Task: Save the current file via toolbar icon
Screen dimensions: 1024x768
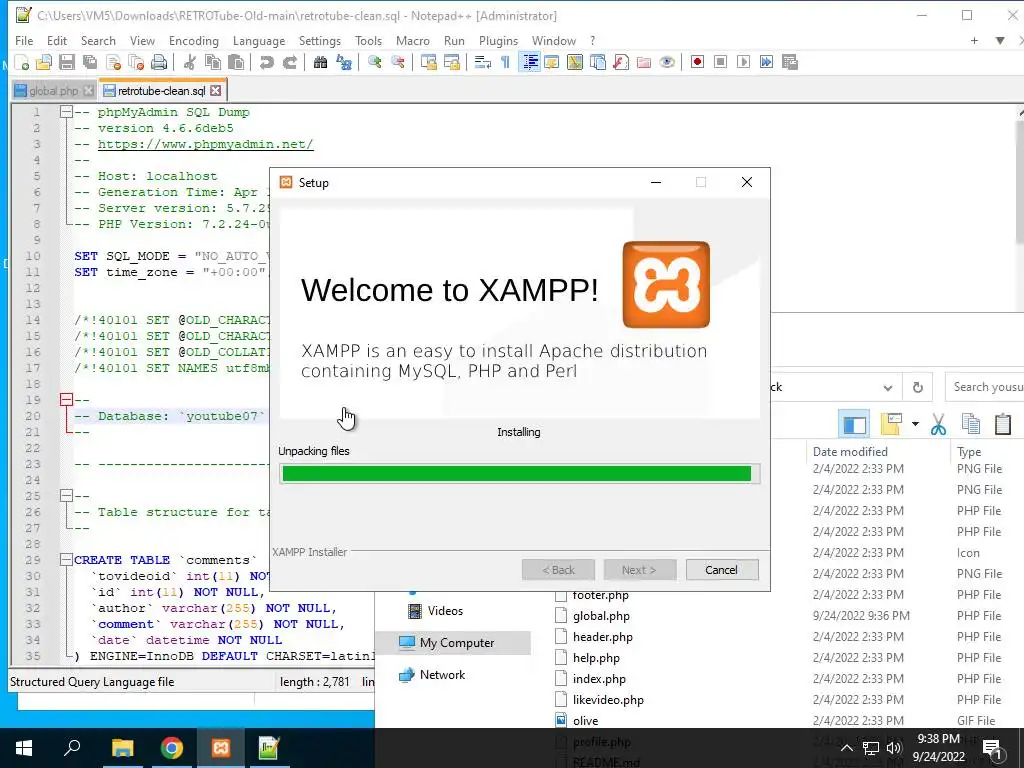Action: click(x=67, y=62)
